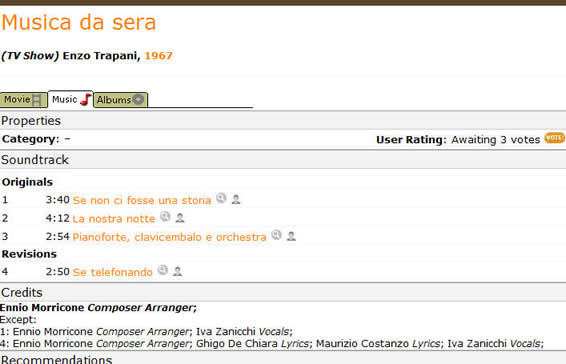Click magnifier icon for La nostra notte
Viewport: 566px width, 364px height.
pyautogui.click(x=165, y=217)
